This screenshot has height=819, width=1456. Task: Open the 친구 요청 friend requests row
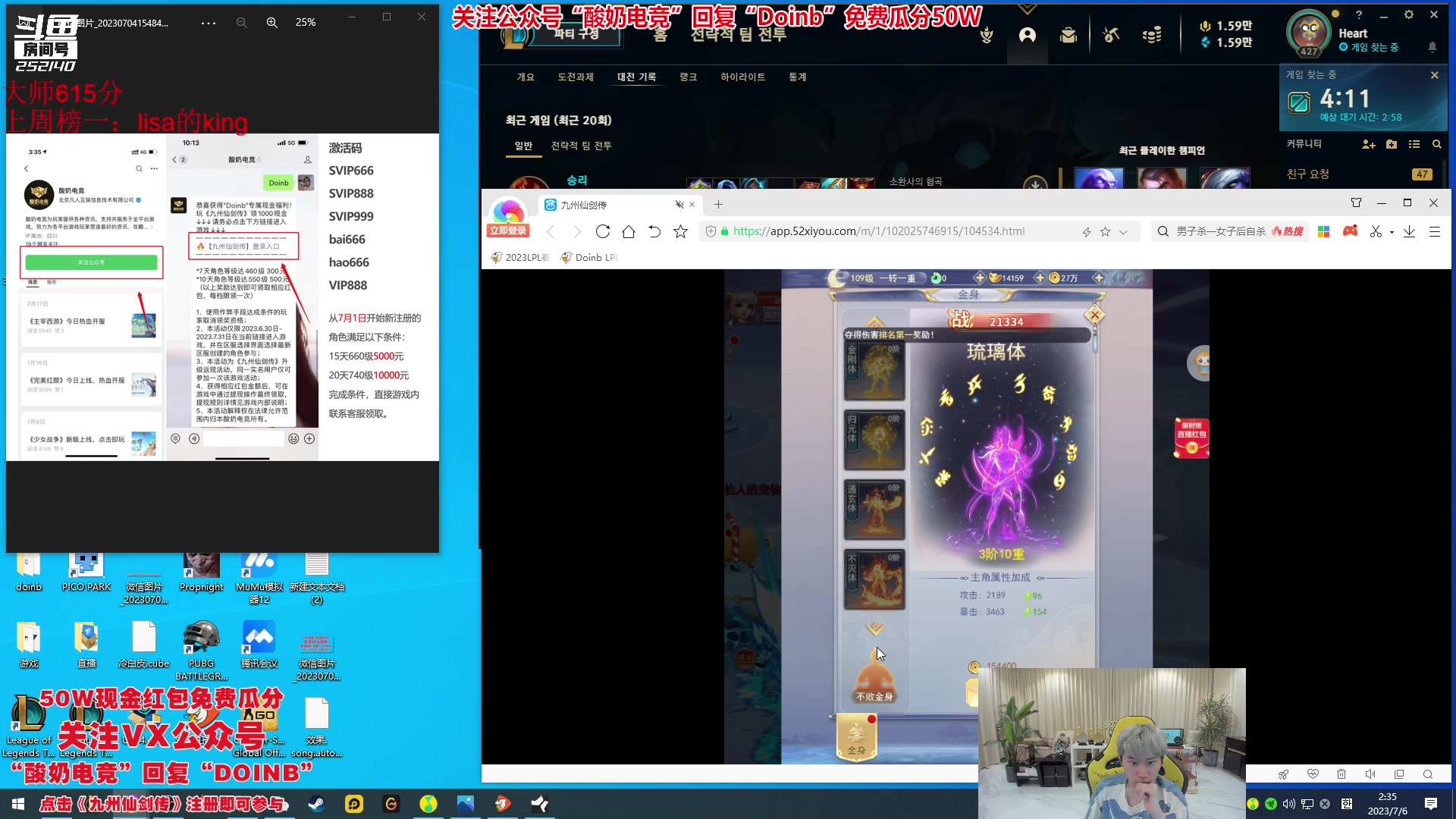(x=1360, y=174)
